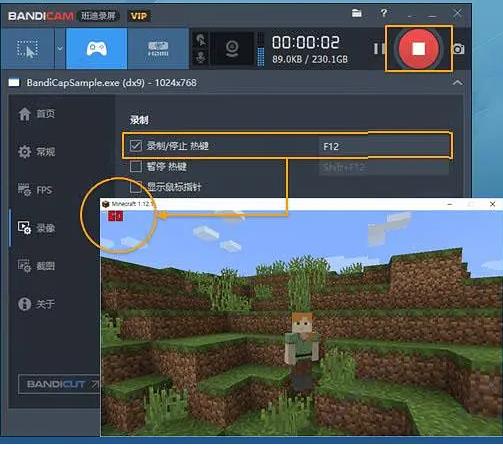The height and width of the screenshot is (449, 503).
Task: Open the 录像 video settings tab
Action: point(37,228)
